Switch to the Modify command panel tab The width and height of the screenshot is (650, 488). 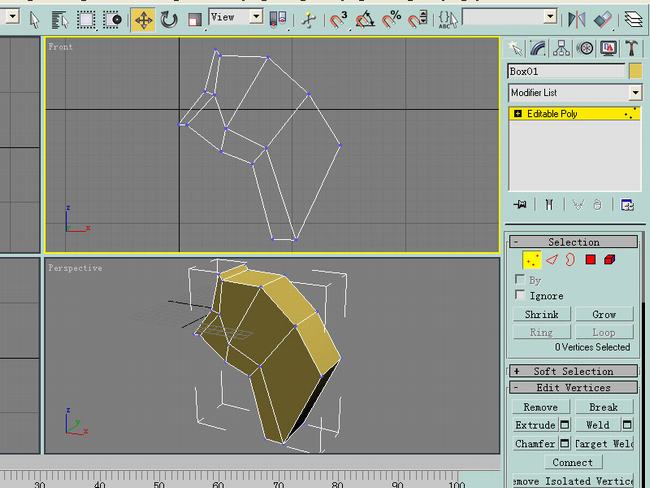point(538,48)
